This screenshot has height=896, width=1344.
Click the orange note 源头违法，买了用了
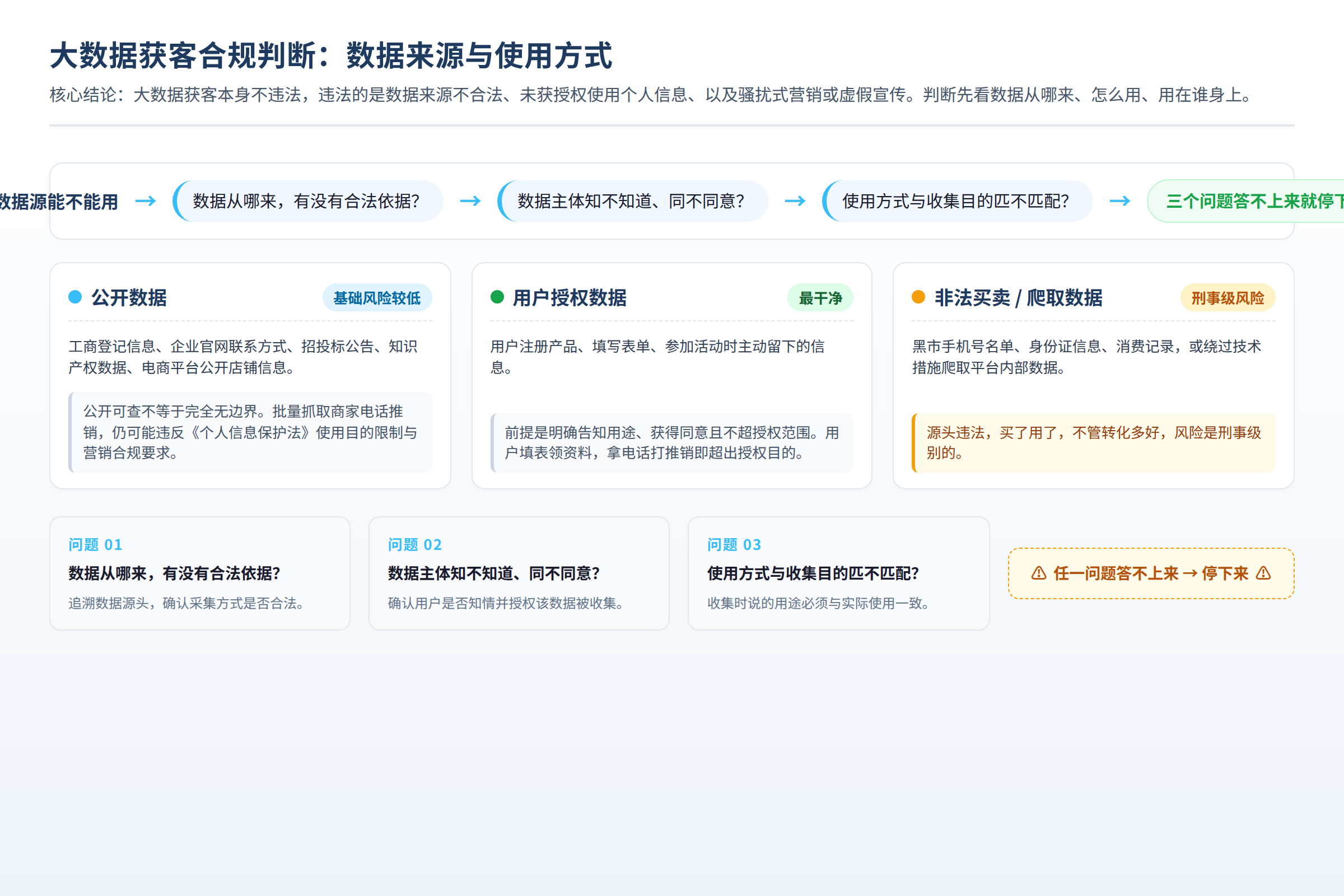point(1094,442)
